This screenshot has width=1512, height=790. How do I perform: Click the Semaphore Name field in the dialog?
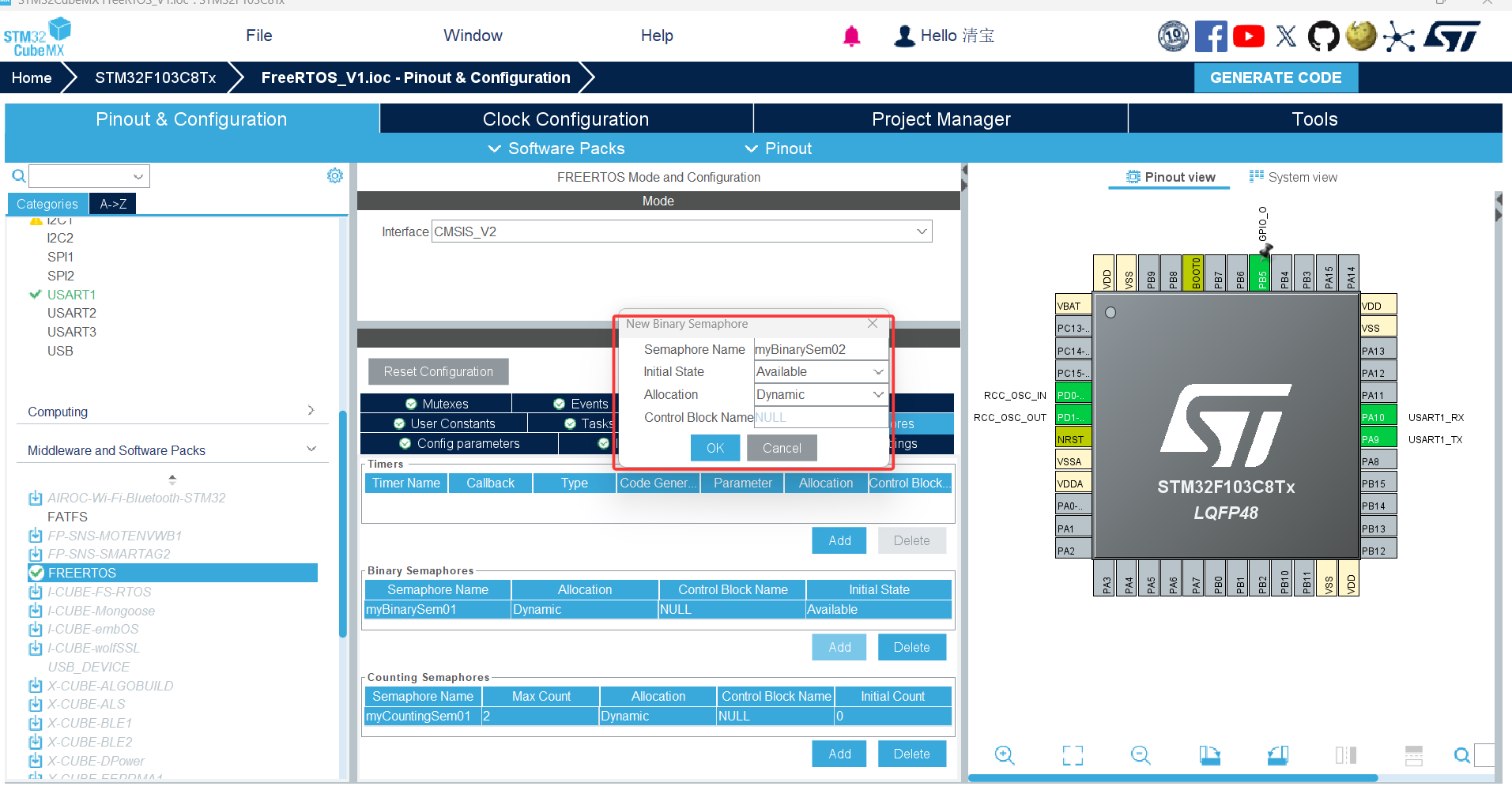821,349
